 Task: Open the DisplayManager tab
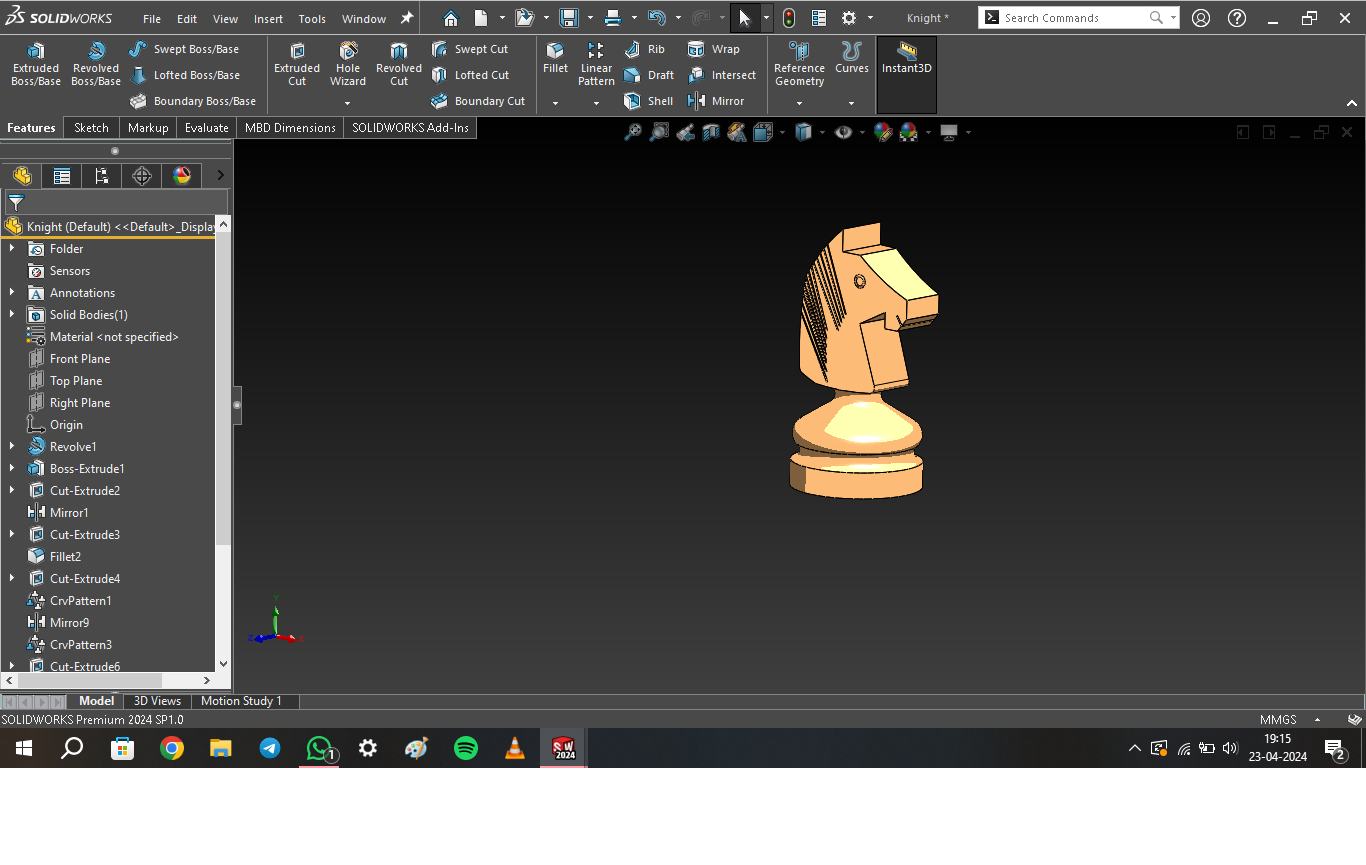click(182, 176)
